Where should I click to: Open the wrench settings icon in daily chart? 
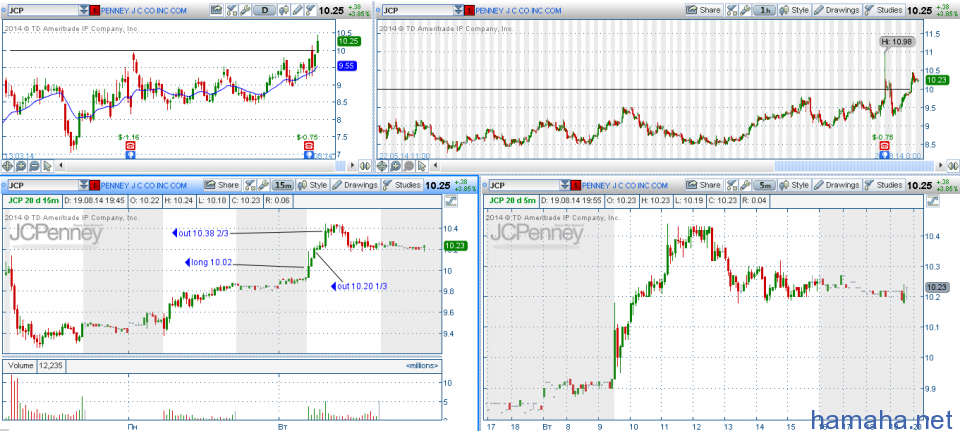point(245,10)
